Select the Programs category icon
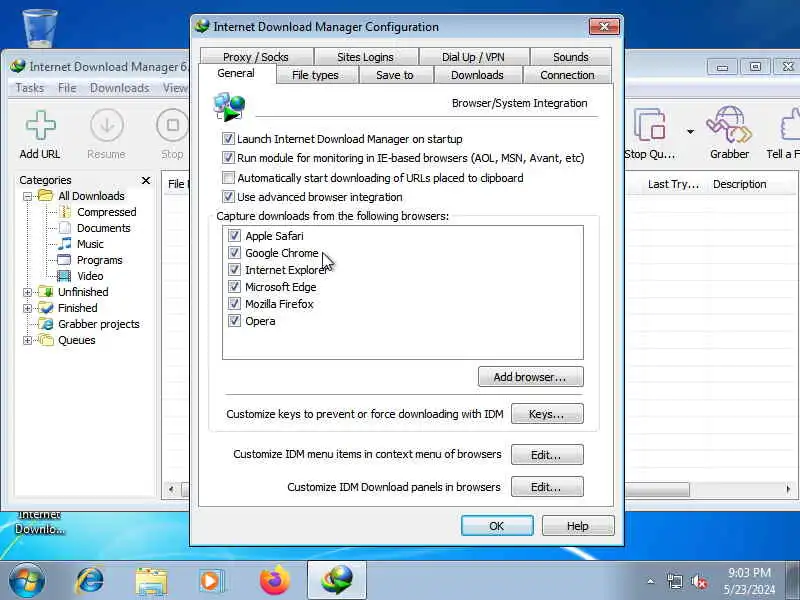The image size is (800, 600). (64, 260)
